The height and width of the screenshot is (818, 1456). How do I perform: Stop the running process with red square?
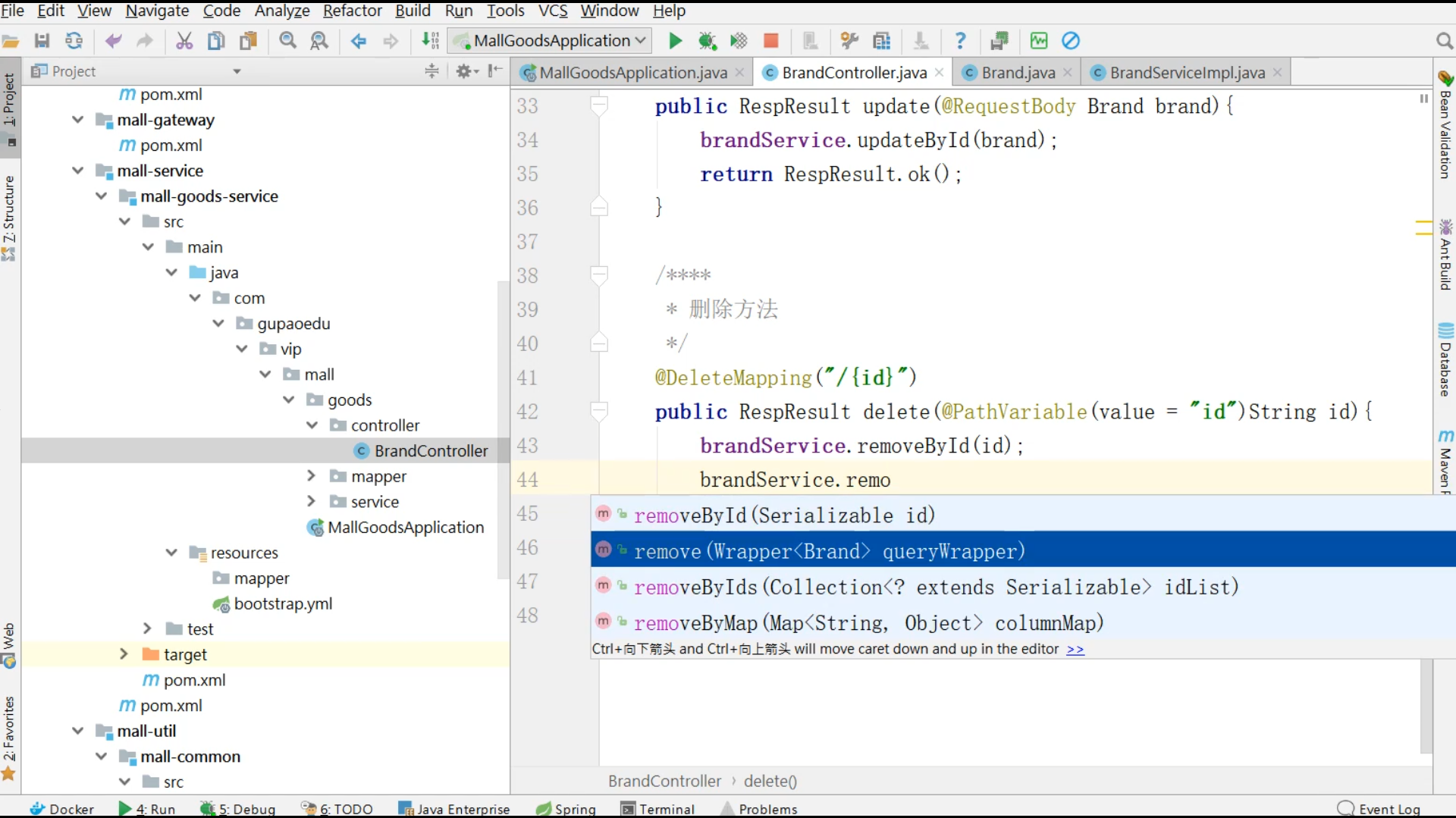pyautogui.click(x=770, y=41)
